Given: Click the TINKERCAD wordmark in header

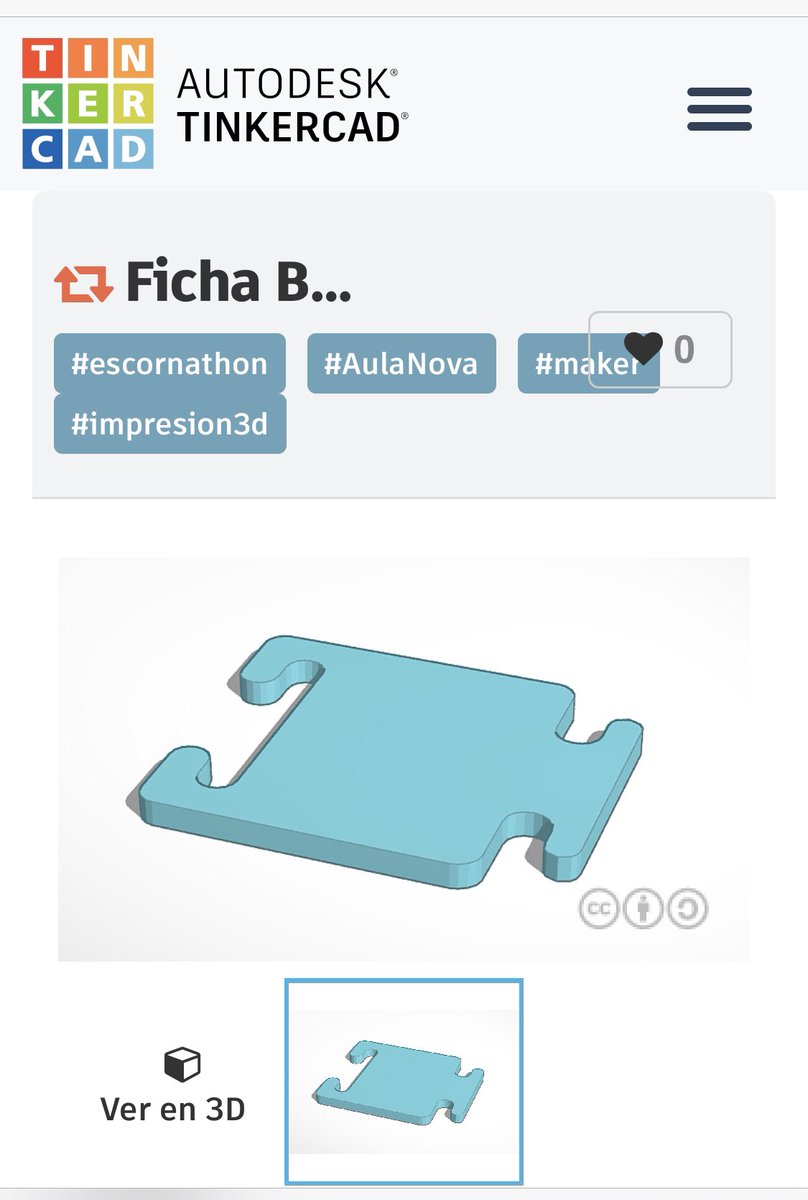Looking at the screenshot, I should (x=293, y=127).
